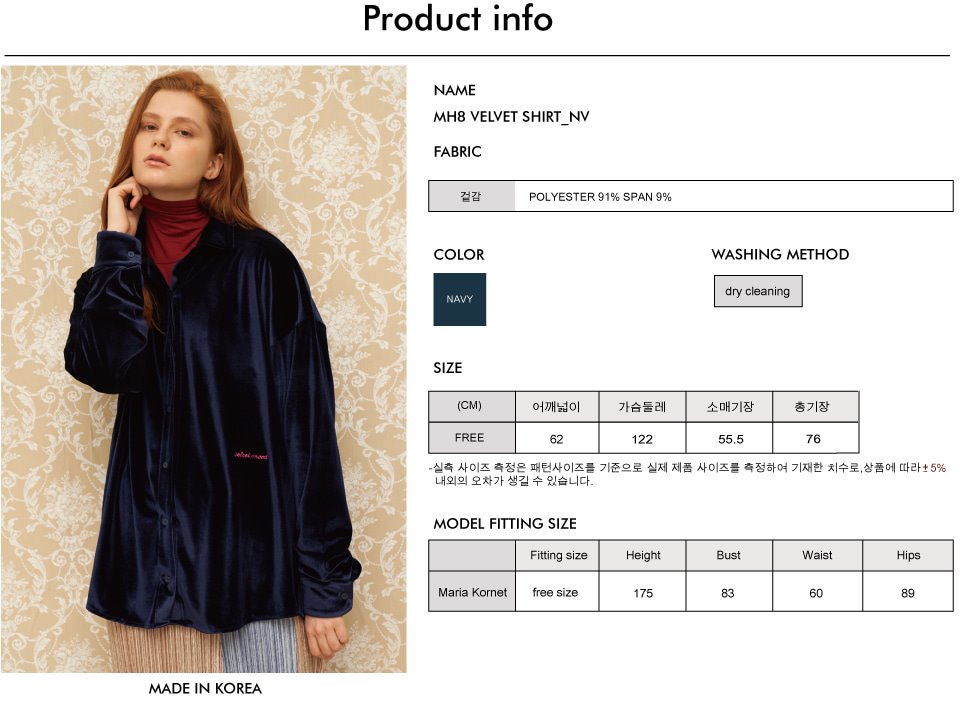This screenshot has height=705, width=960.
Task: Click the 소매기장 column header
Action: pyautogui.click(x=729, y=407)
